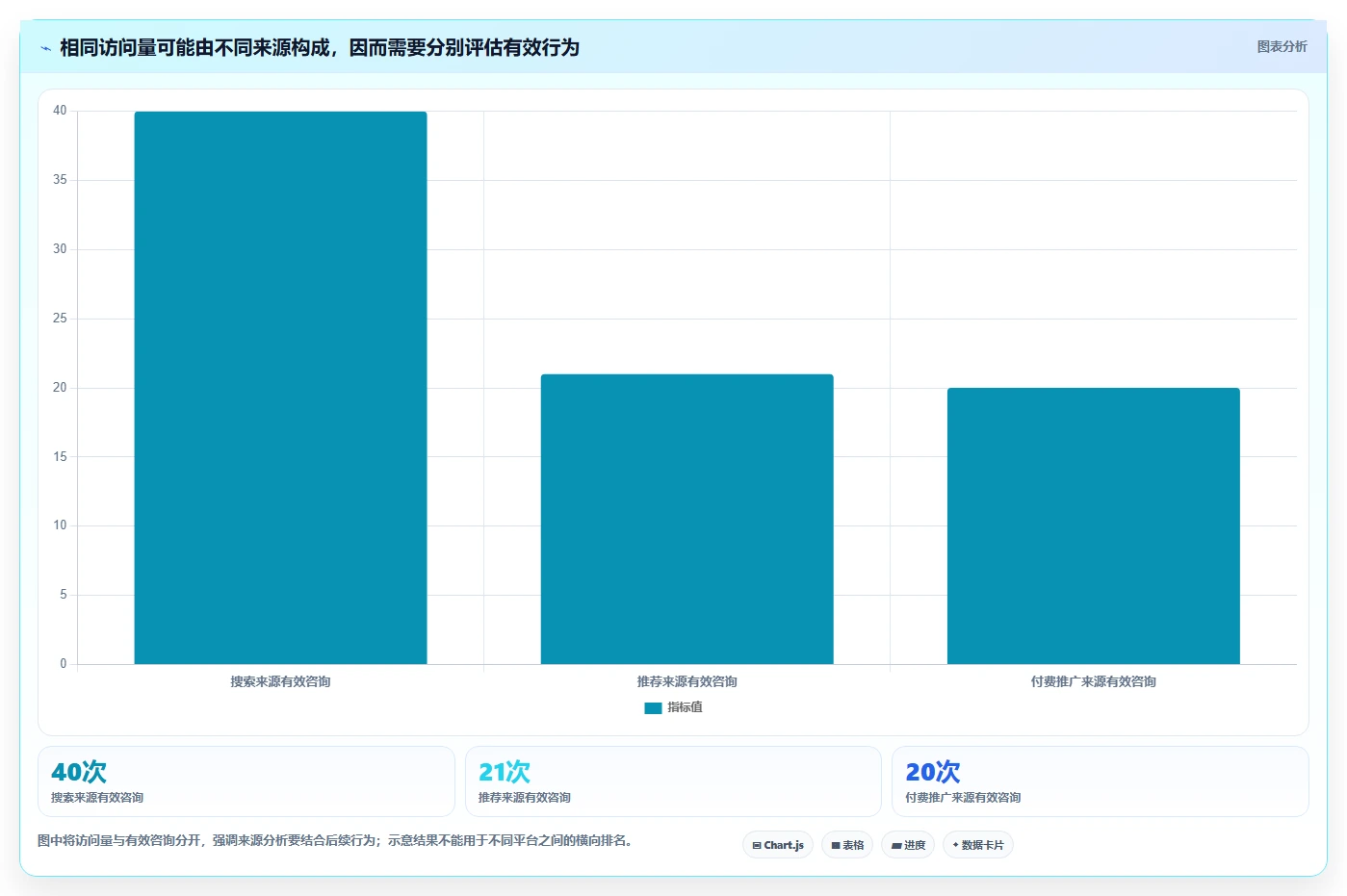Select the 数据卡片 tag
1347x896 pixels.
978,845
